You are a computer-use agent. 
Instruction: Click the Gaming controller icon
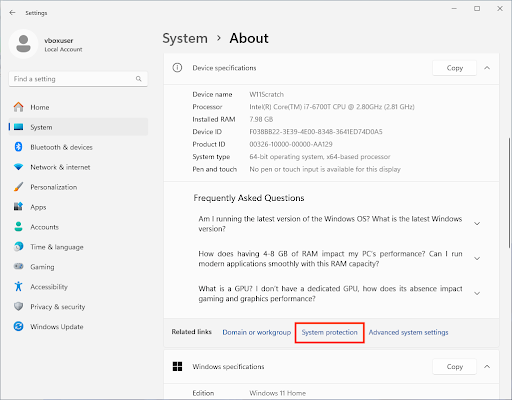click(19, 266)
